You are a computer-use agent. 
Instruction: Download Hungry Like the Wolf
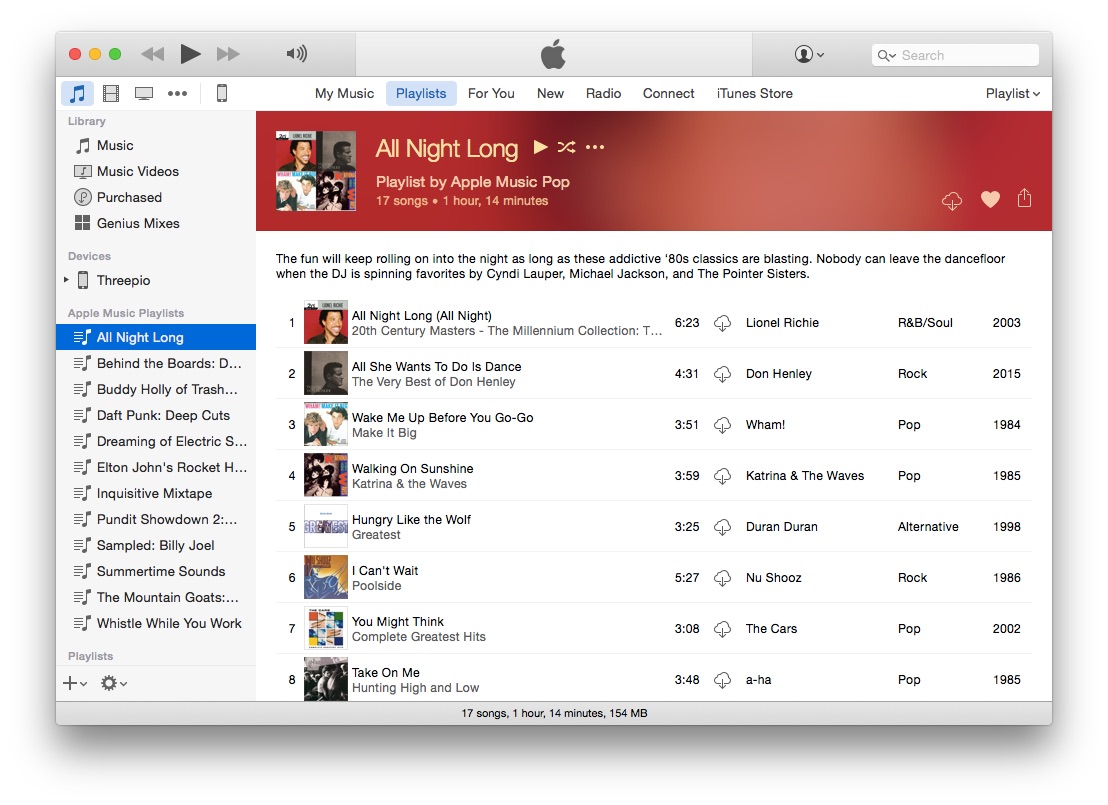pos(722,527)
